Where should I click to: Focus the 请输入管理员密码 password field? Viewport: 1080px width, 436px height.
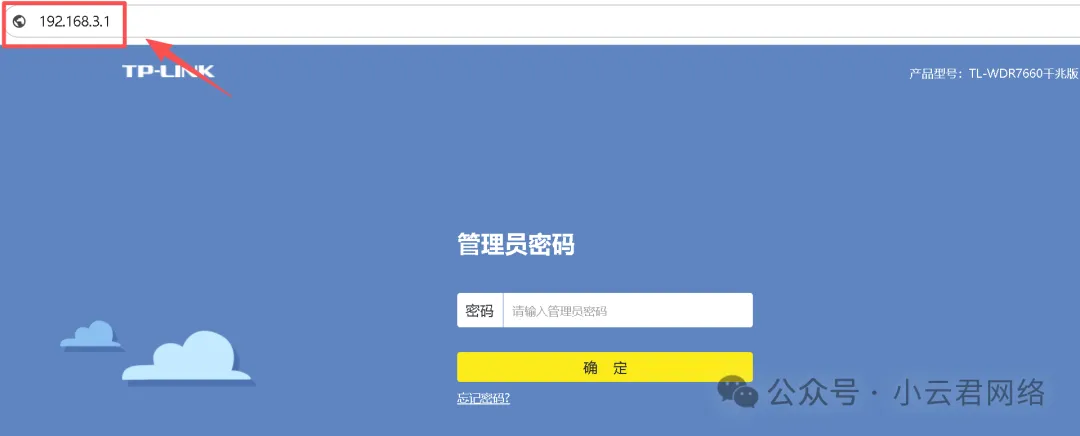[627, 311]
